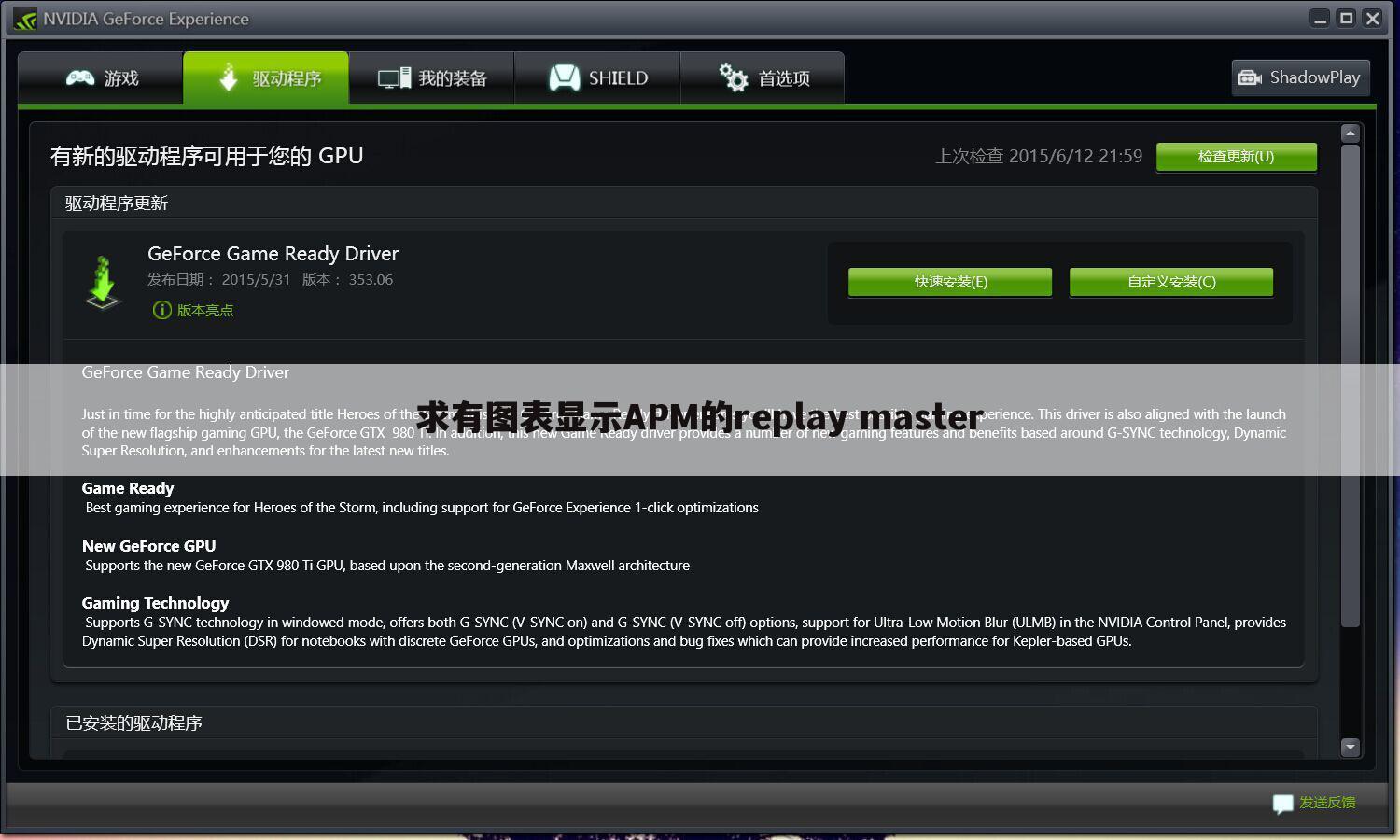
Task: Open the SHIELD tab
Action: coord(597,77)
